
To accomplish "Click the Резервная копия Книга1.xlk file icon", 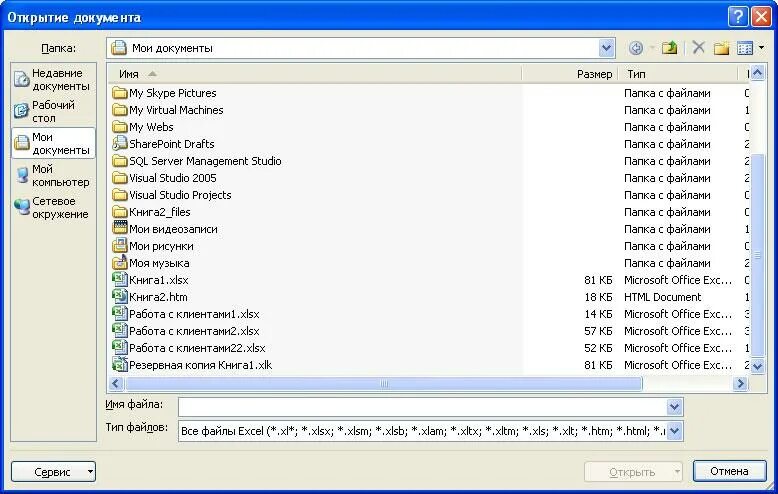I will tap(120, 365).
